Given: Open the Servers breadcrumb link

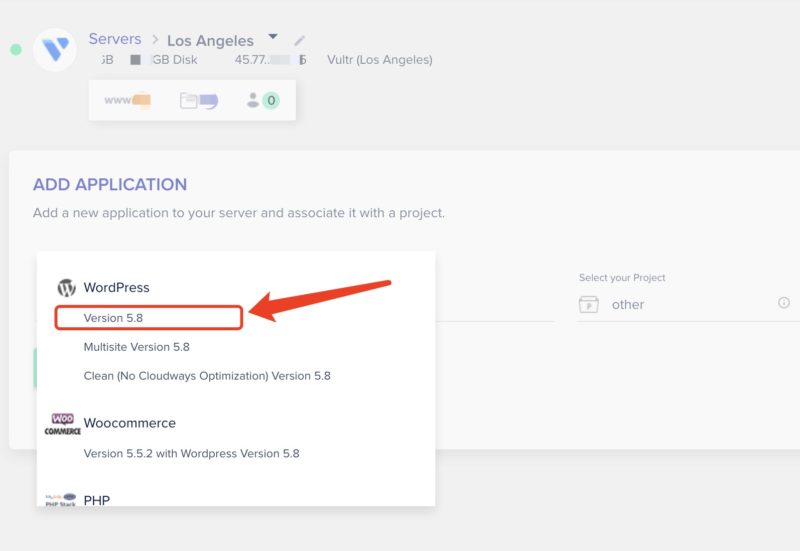Looking at the screenshot, I should click(115, 39).
